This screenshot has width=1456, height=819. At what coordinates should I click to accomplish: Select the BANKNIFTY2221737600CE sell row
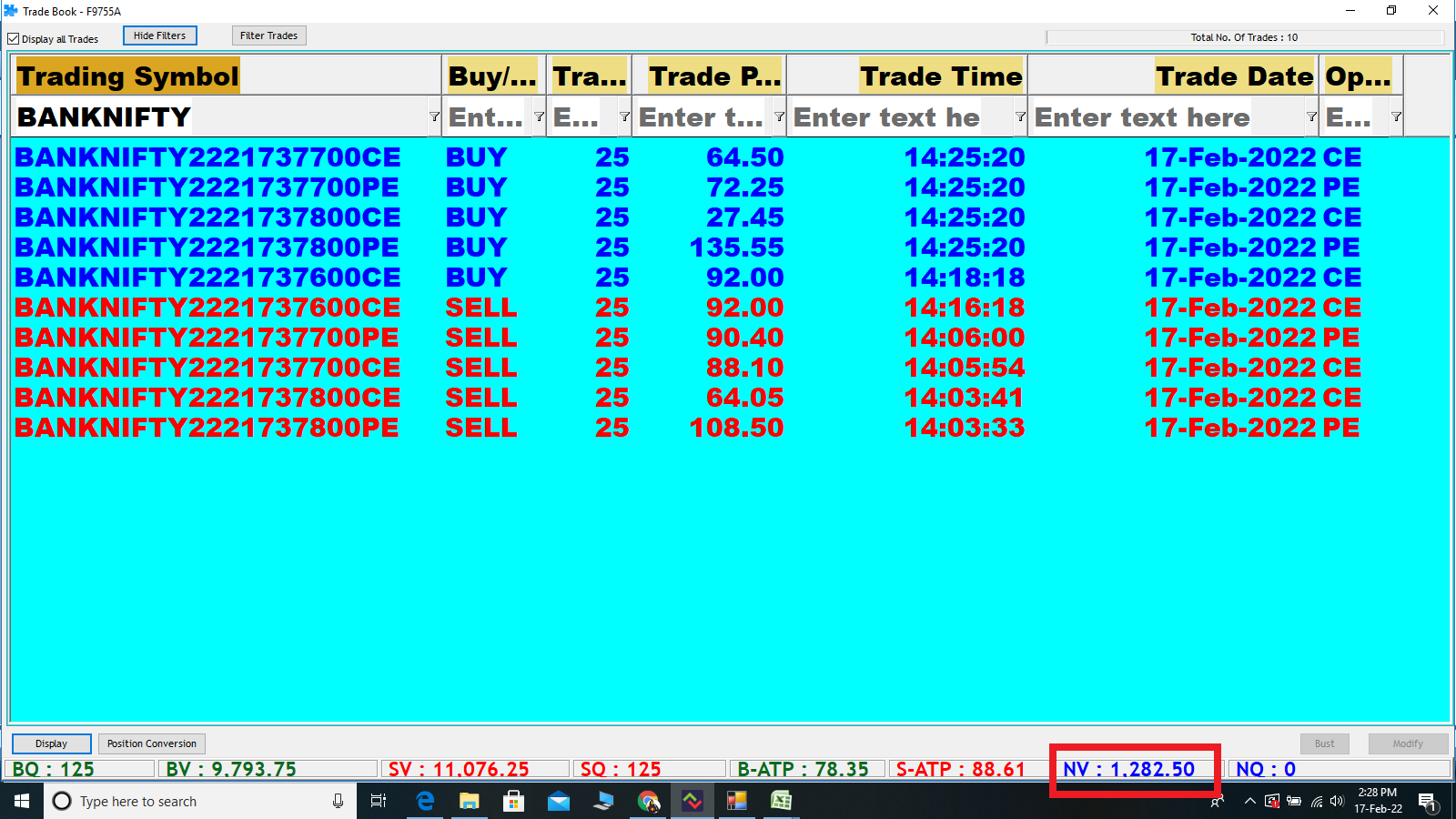tap(730, 308)
